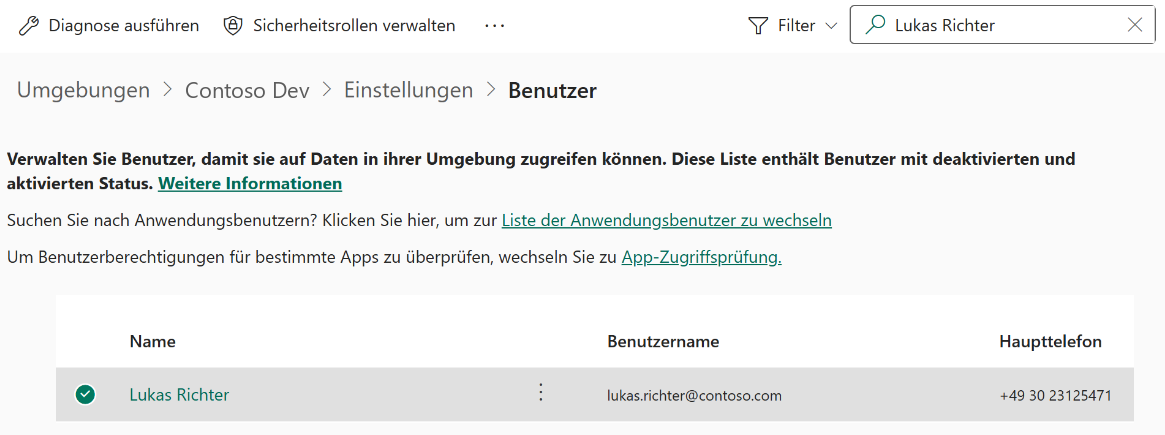Open the more commands ellipsis menu
This screenshot has width=1165, height=435.
tap(495, 25)
